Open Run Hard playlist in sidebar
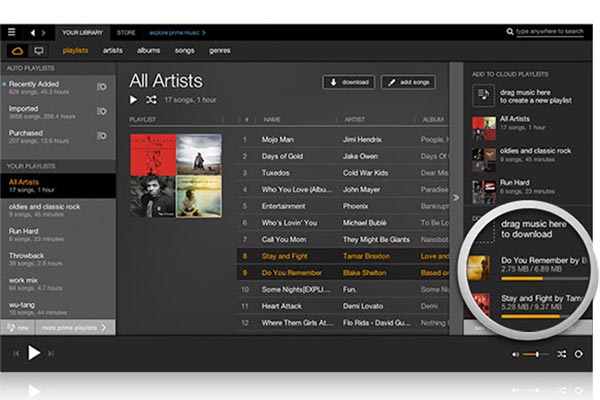The height and width of the screenshot is (400, 600). 58,235
